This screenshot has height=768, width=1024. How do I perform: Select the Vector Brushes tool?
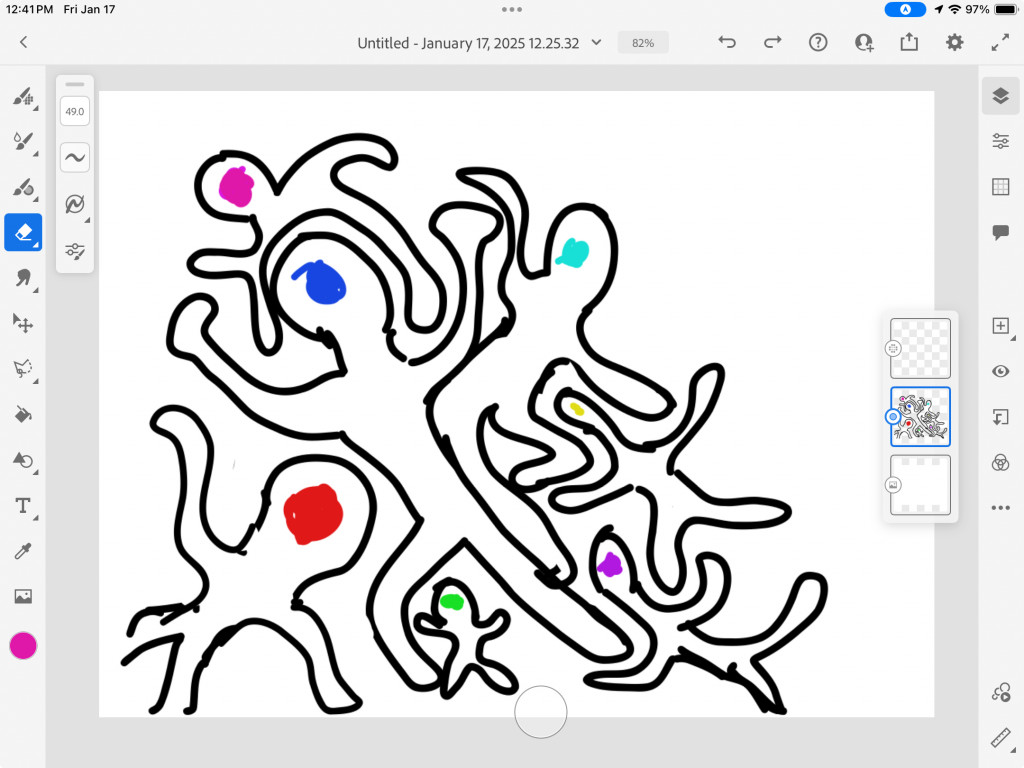[x=22, y=187]
